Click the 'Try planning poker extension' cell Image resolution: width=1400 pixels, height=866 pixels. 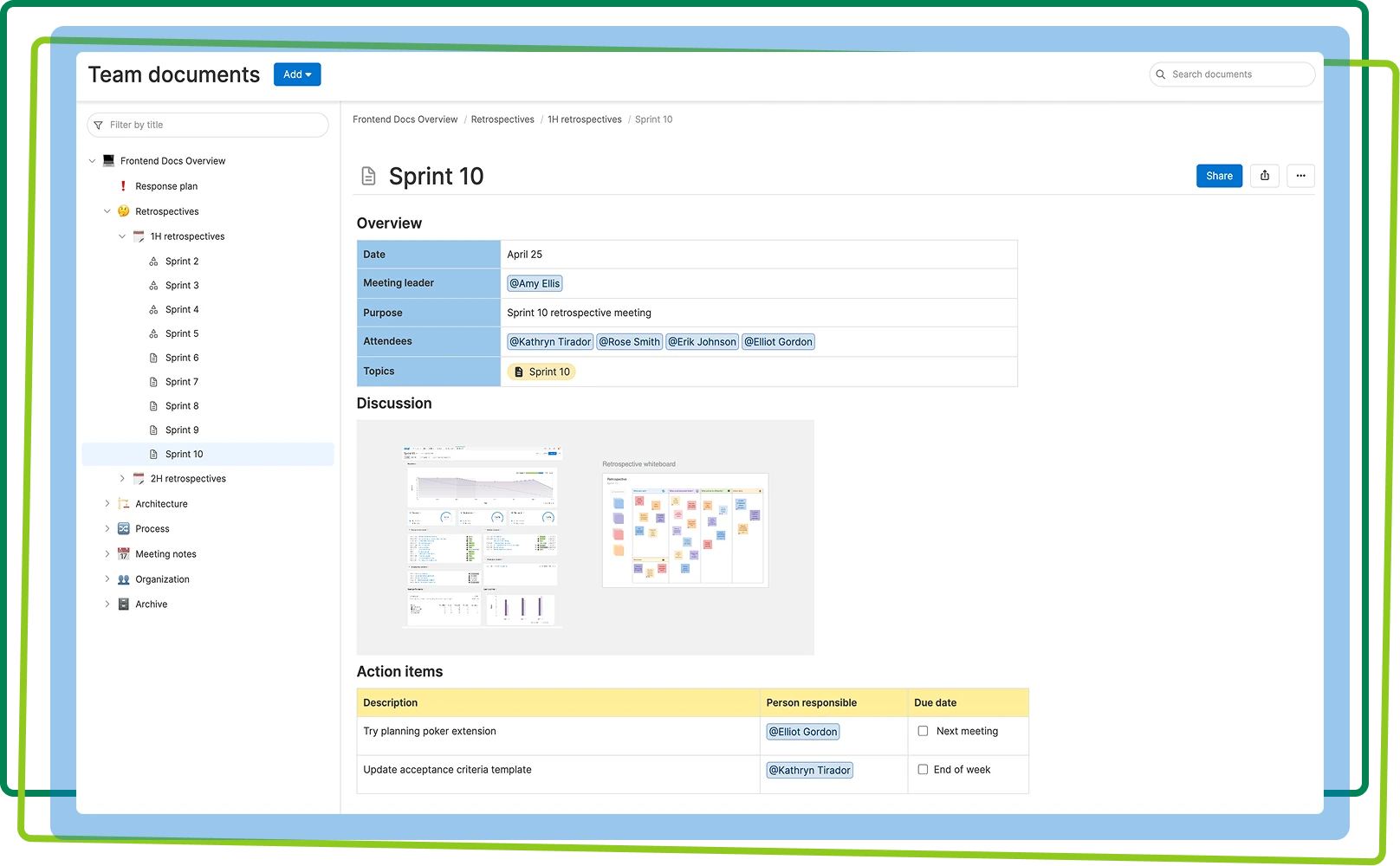click(558, 736)
